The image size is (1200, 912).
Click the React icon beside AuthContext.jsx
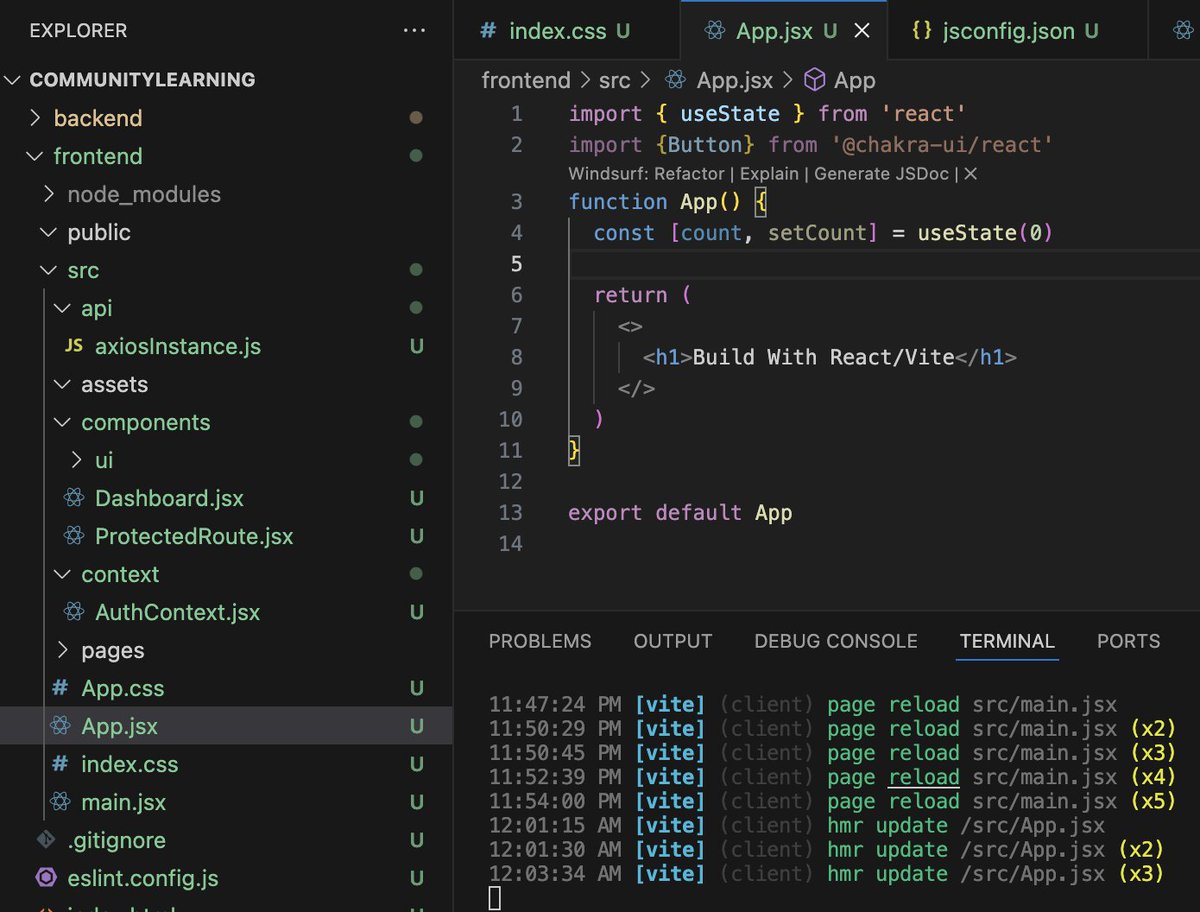(73, 612)
